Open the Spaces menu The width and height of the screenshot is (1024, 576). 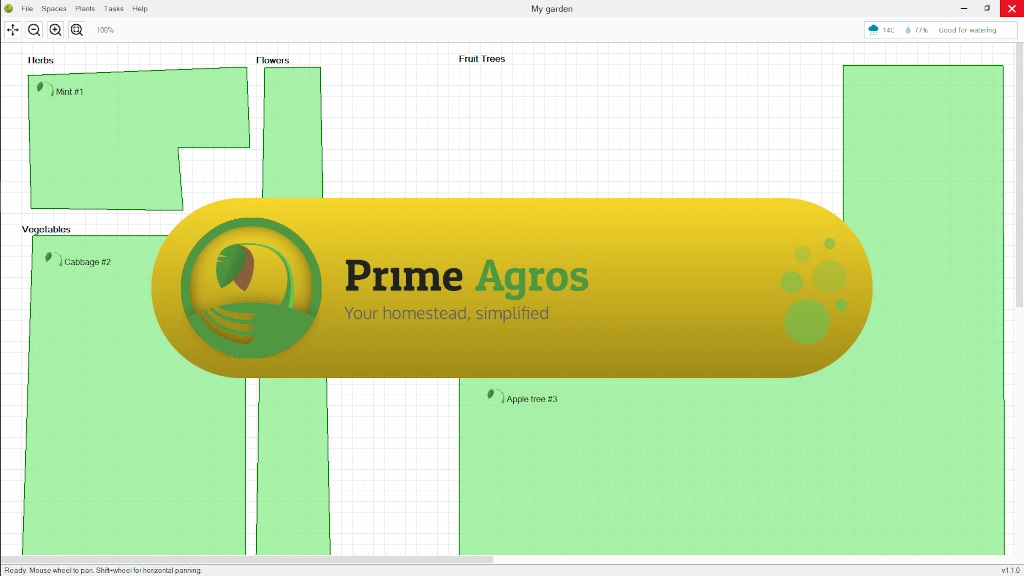[x=54, y=8]
